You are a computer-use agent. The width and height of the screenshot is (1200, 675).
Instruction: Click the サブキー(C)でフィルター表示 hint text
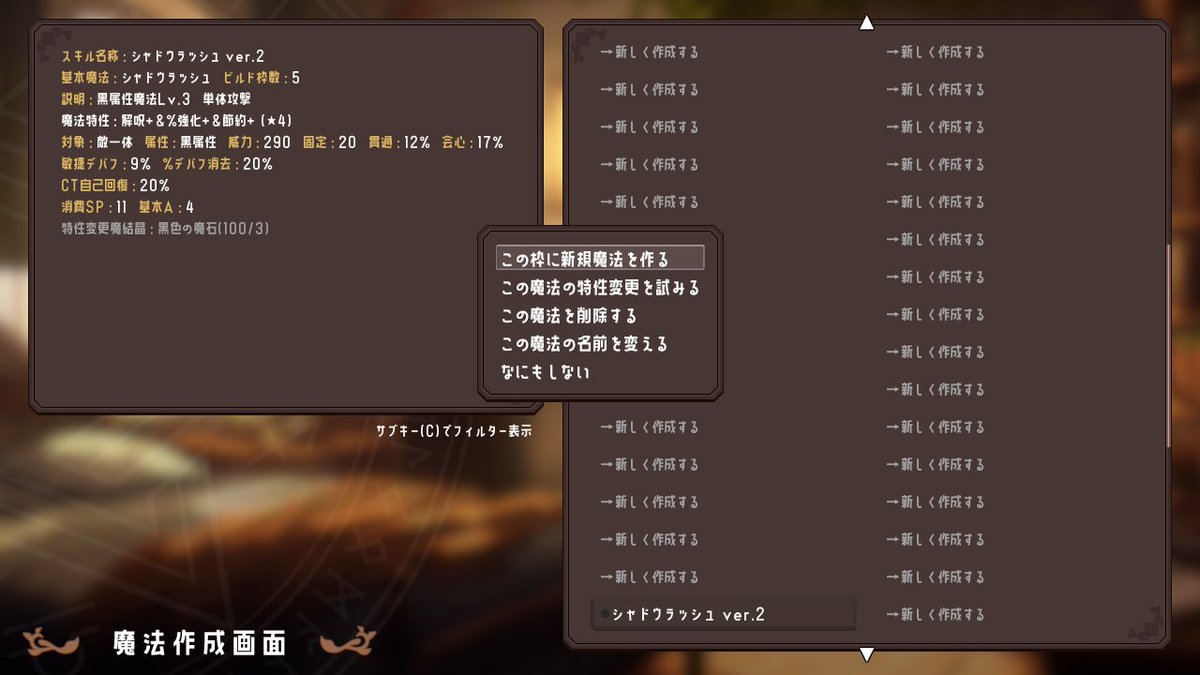pyautogui.click(x=454, y=431)
